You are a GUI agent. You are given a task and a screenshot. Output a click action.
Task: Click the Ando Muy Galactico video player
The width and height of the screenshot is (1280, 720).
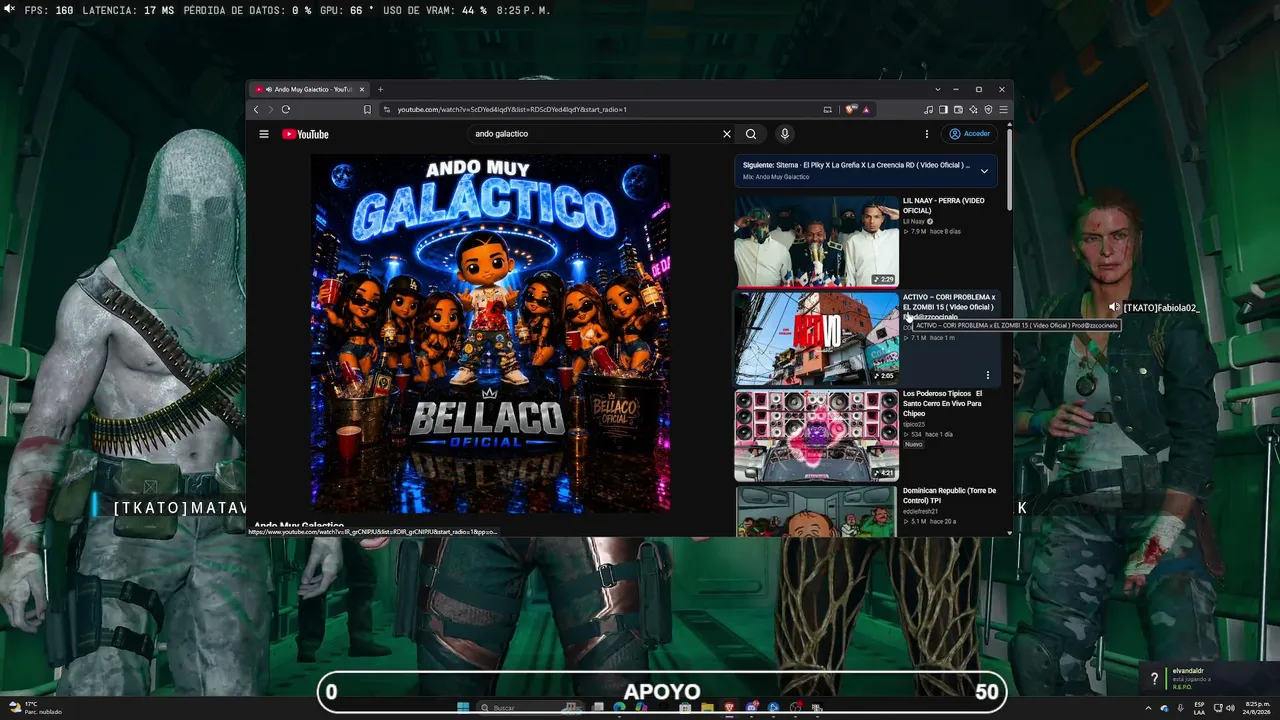click(x=490, y=333)
